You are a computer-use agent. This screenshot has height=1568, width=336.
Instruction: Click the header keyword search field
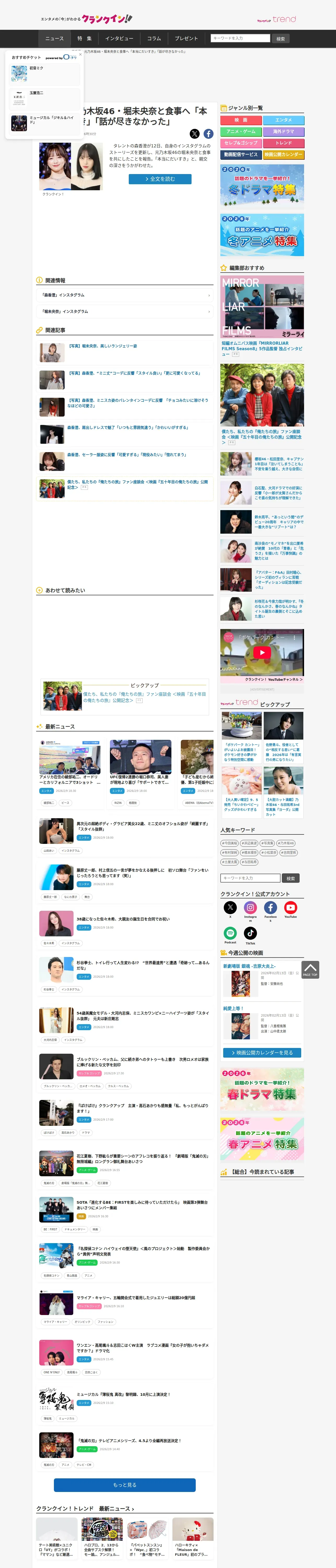click(240, 38)
